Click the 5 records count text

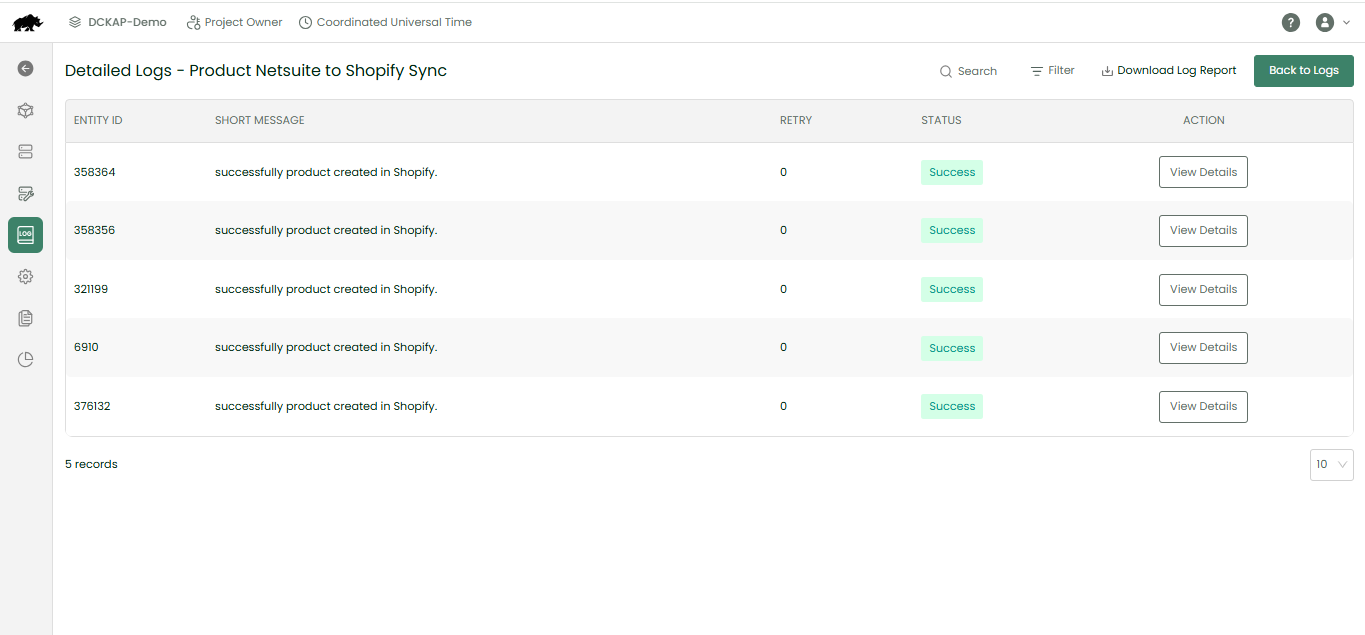tap(91, 464)
